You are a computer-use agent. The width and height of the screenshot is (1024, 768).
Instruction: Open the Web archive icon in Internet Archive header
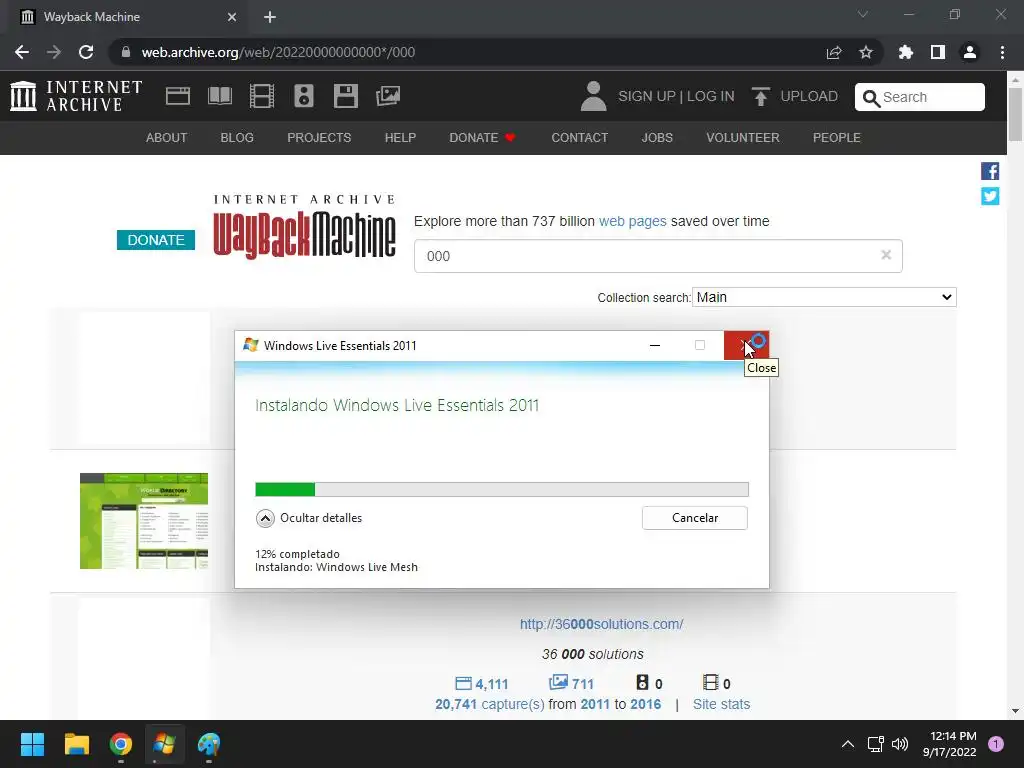(178, 96)
